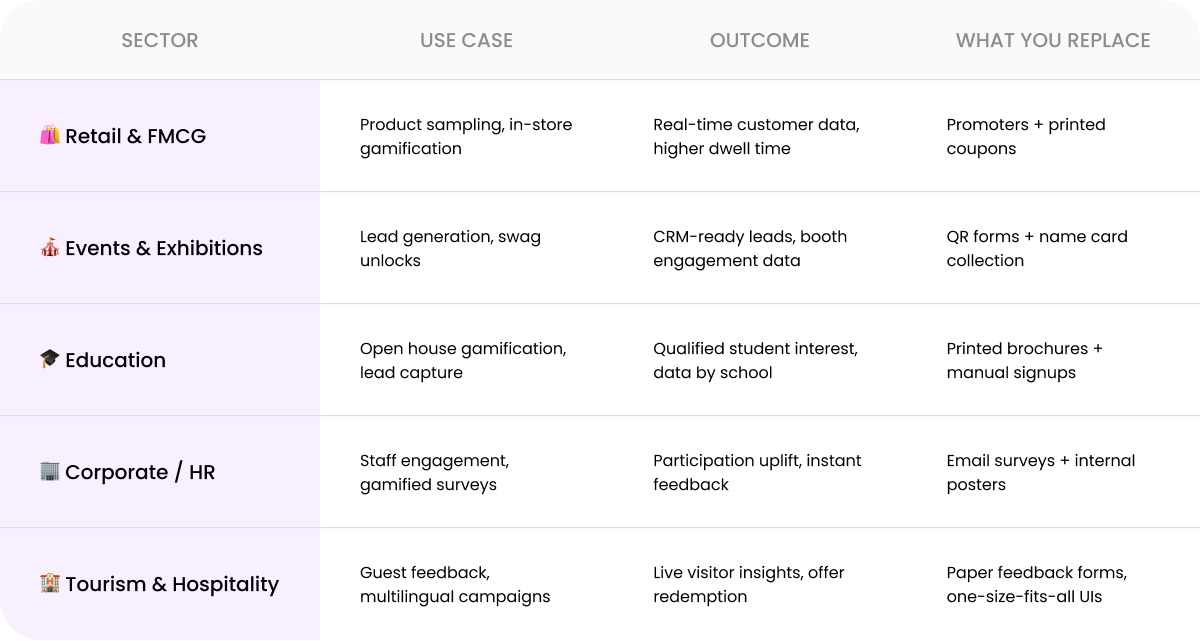This screenshot has width=1200, height=641.
Task: Click the shopping bags icon beside Retail
Action: point(50,136)
